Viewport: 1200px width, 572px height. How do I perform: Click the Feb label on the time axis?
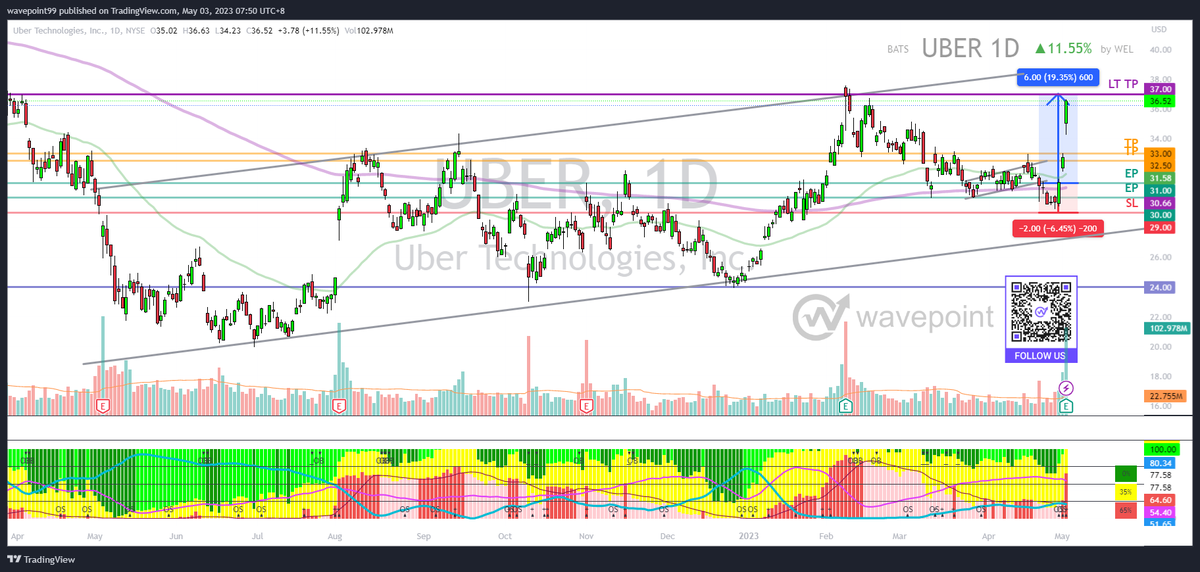coord(826,536)
